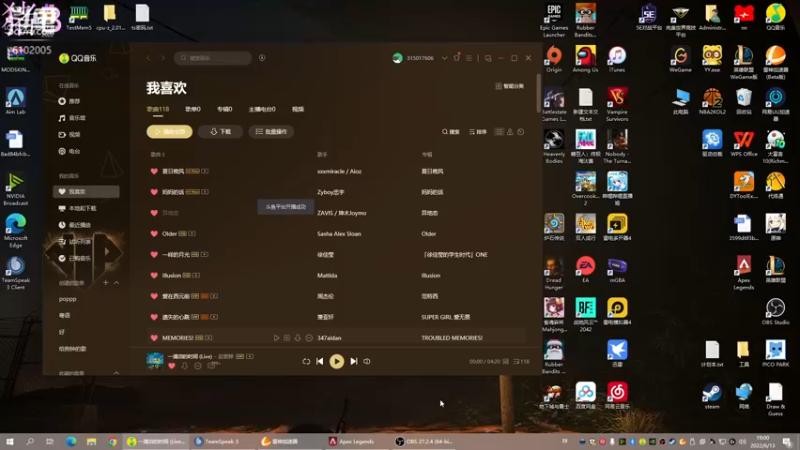Switch to the clock time view icon

(x=520, y=132)
